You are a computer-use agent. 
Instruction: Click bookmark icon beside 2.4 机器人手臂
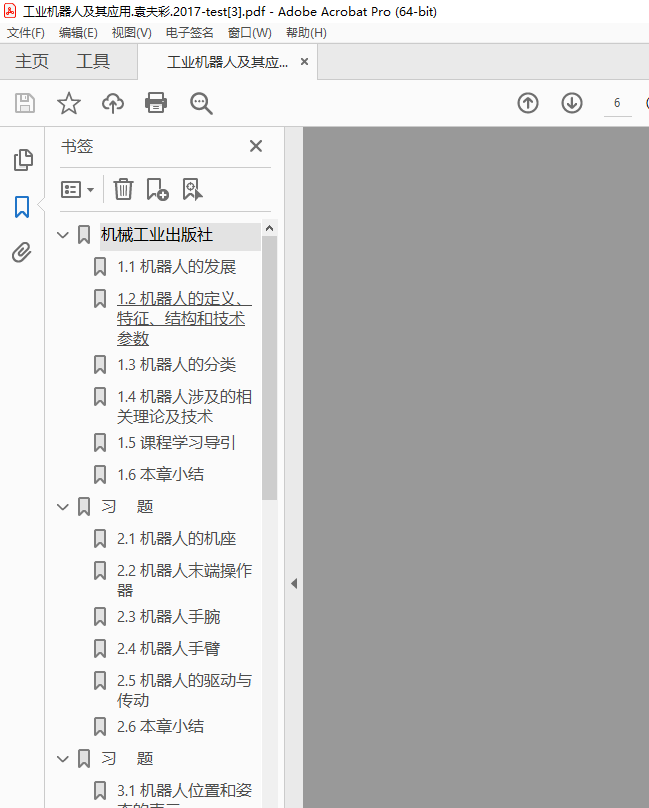point(100,649)
